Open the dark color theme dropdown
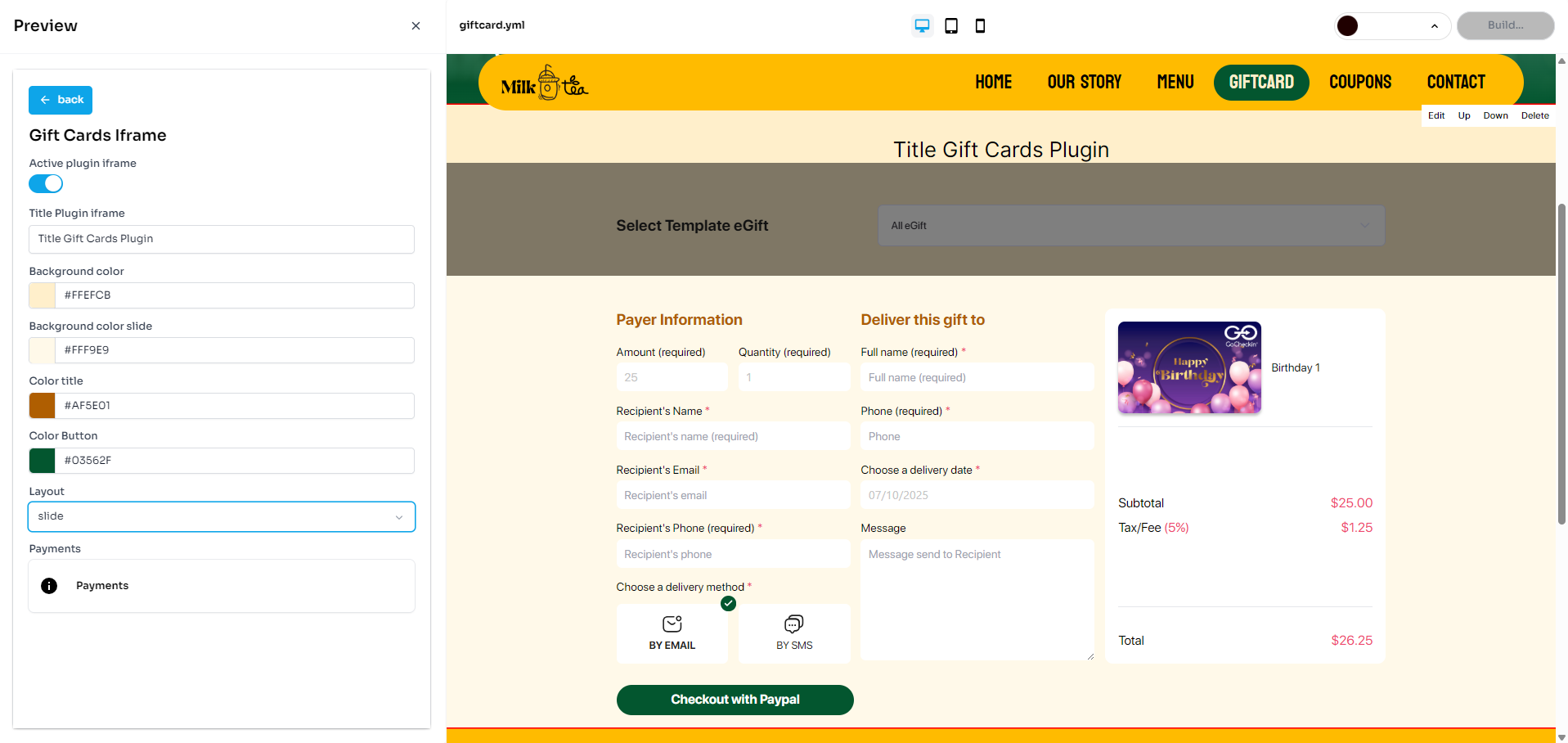The image size is (1568, 743). point(1391,26)
